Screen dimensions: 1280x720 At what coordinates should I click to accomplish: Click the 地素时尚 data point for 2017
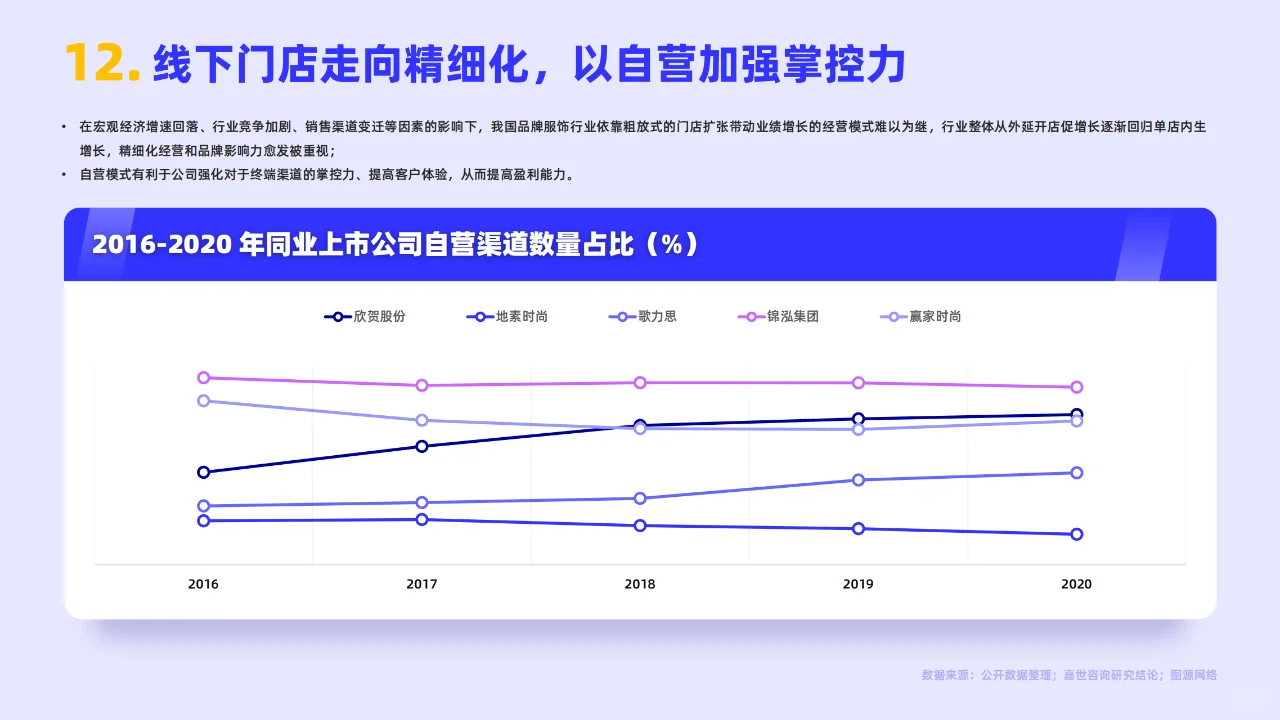coord(422,519)
